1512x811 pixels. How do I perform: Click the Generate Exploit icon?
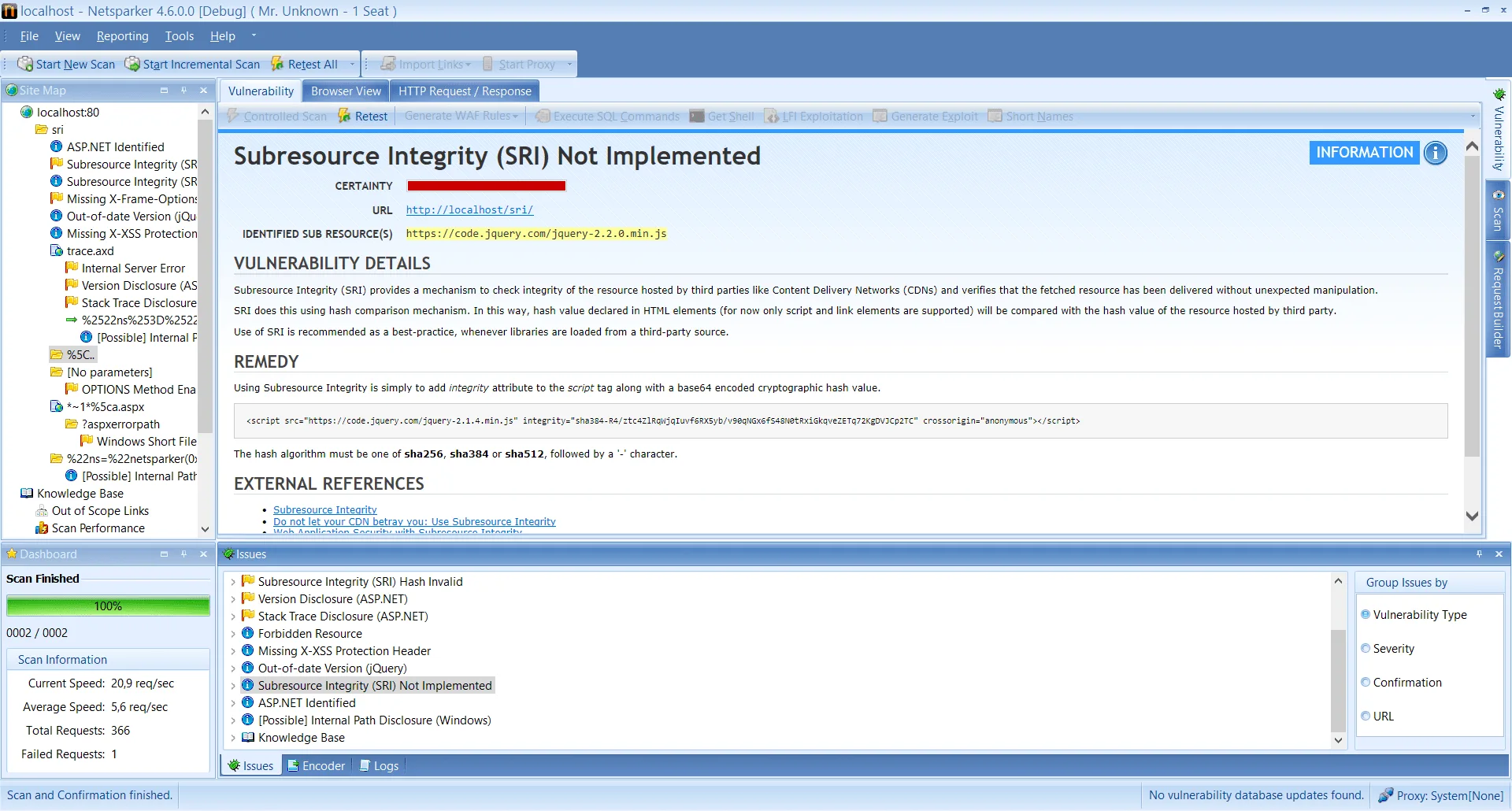pyautogui.click(x=880, y=116)
